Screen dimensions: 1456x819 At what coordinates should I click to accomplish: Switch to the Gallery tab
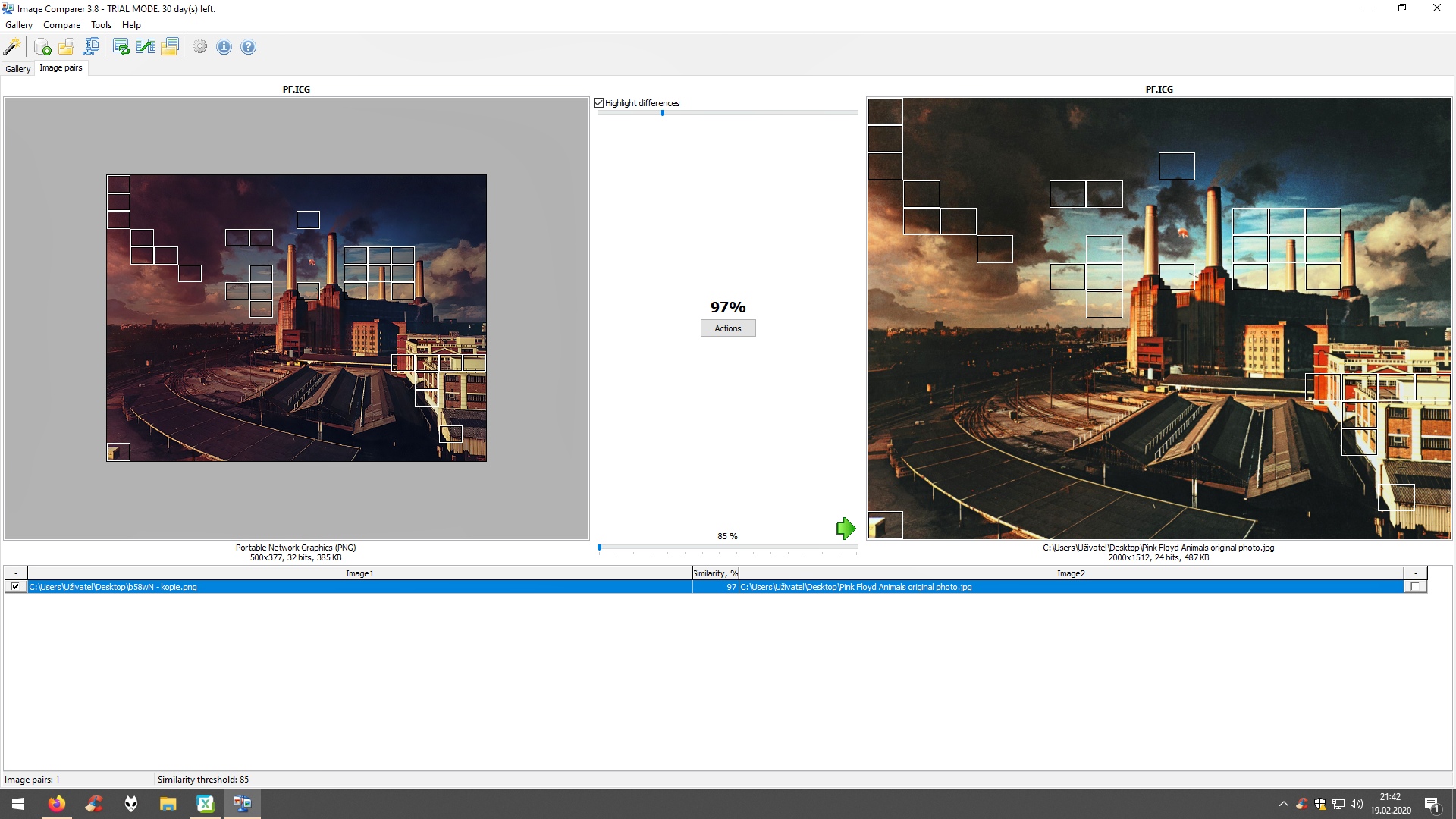[18, 68]
